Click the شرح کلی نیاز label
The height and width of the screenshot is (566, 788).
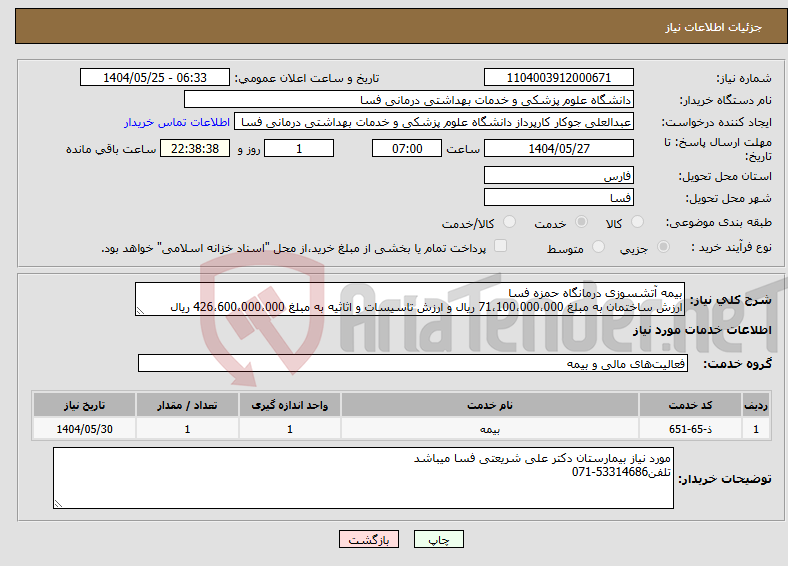coord(730,300)
